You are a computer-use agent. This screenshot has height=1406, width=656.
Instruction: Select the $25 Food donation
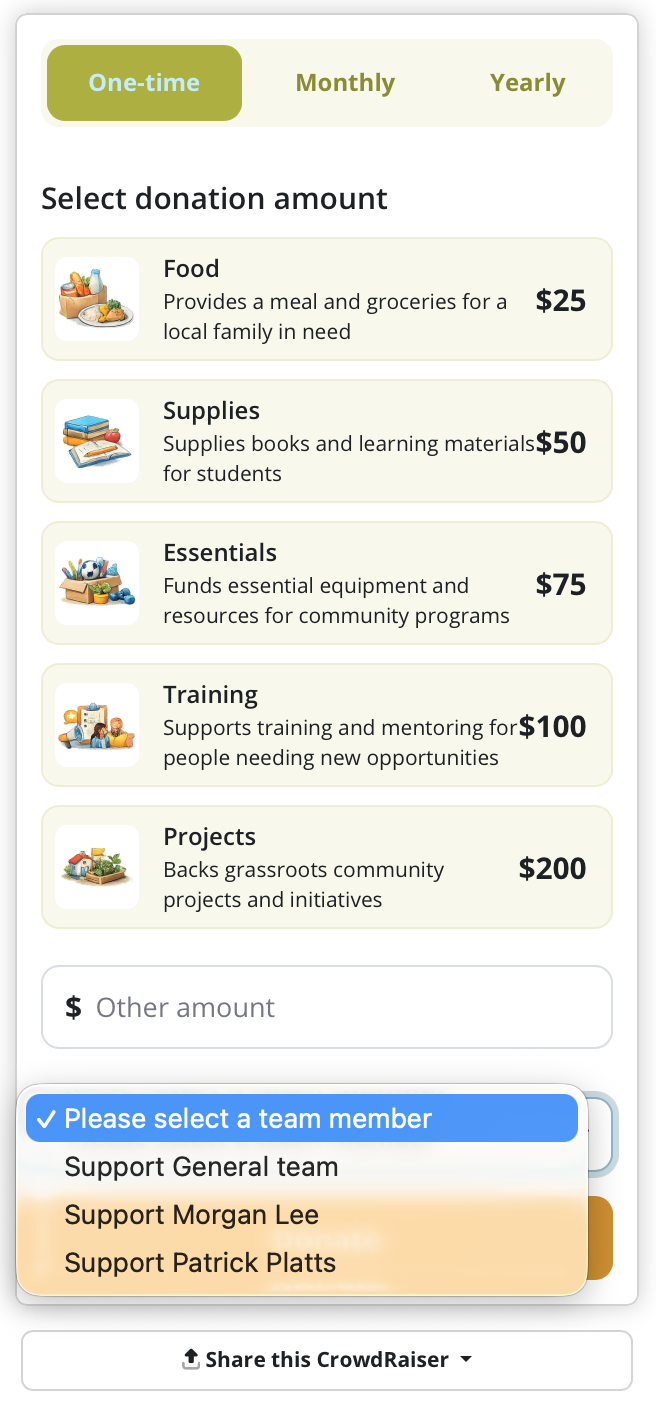click(x=327, y=299)
